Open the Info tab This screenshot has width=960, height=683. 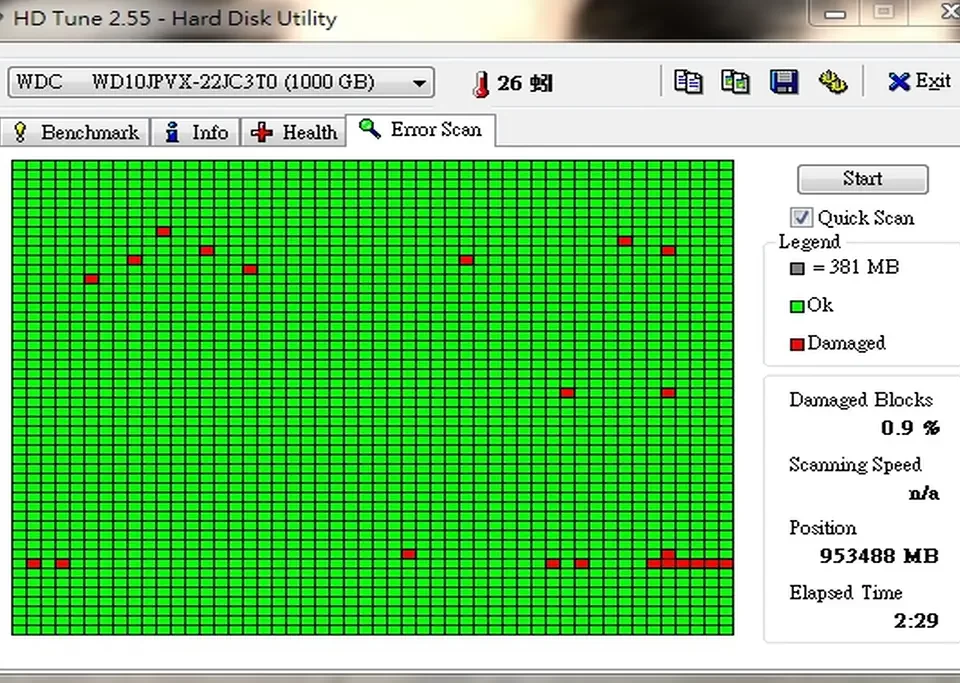click(x=197, y=132)
